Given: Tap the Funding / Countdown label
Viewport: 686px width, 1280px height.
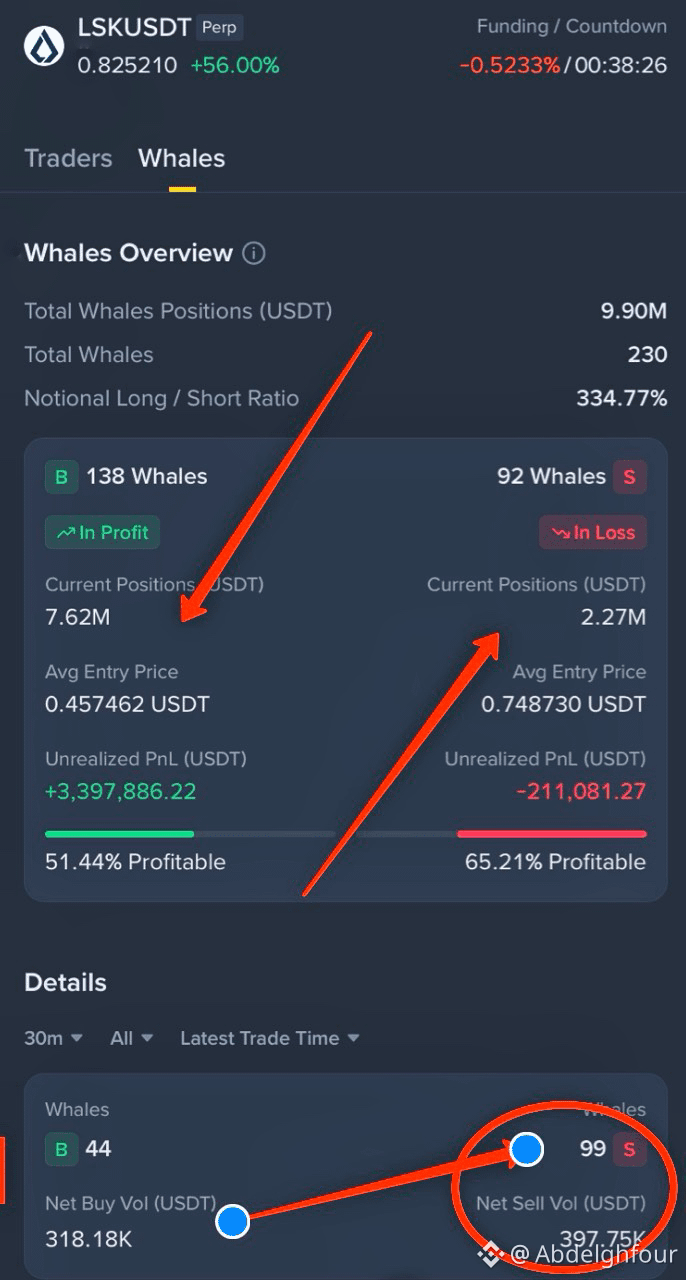Looking at the screenshot, I should [x=572, y=27].
